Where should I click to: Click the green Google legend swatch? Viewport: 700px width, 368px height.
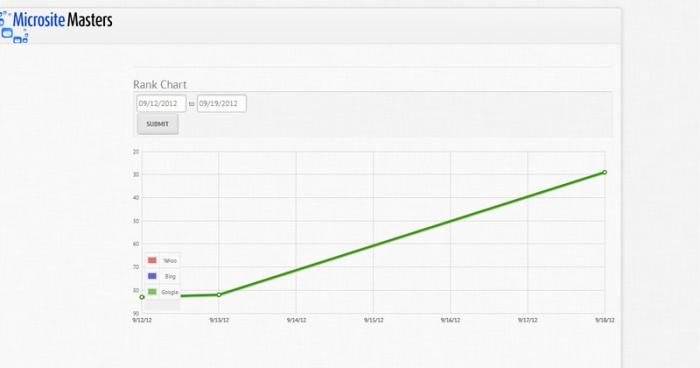[152, 292]
